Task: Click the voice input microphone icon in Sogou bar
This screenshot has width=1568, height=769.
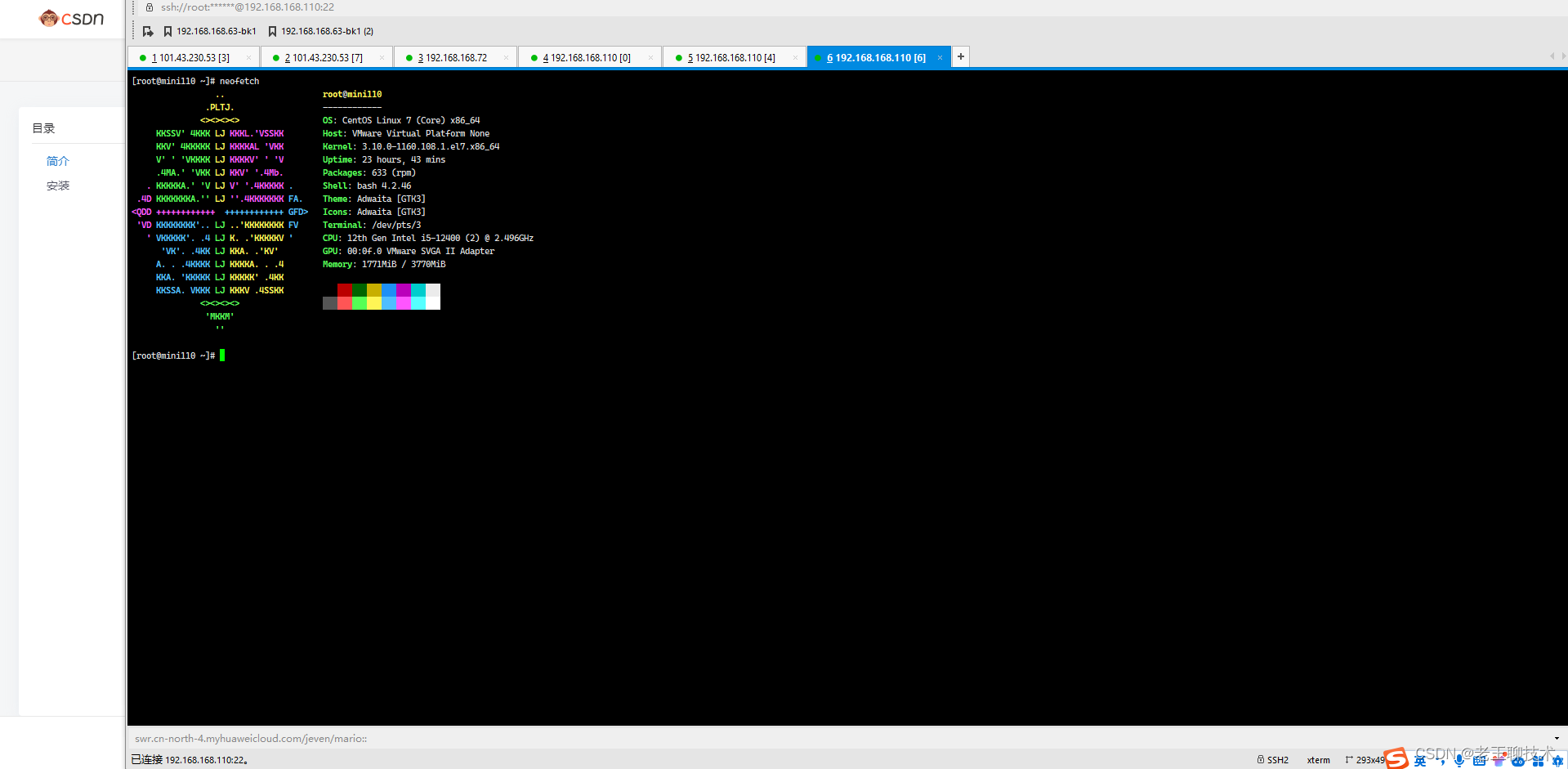Action: tap(1460, 761)
